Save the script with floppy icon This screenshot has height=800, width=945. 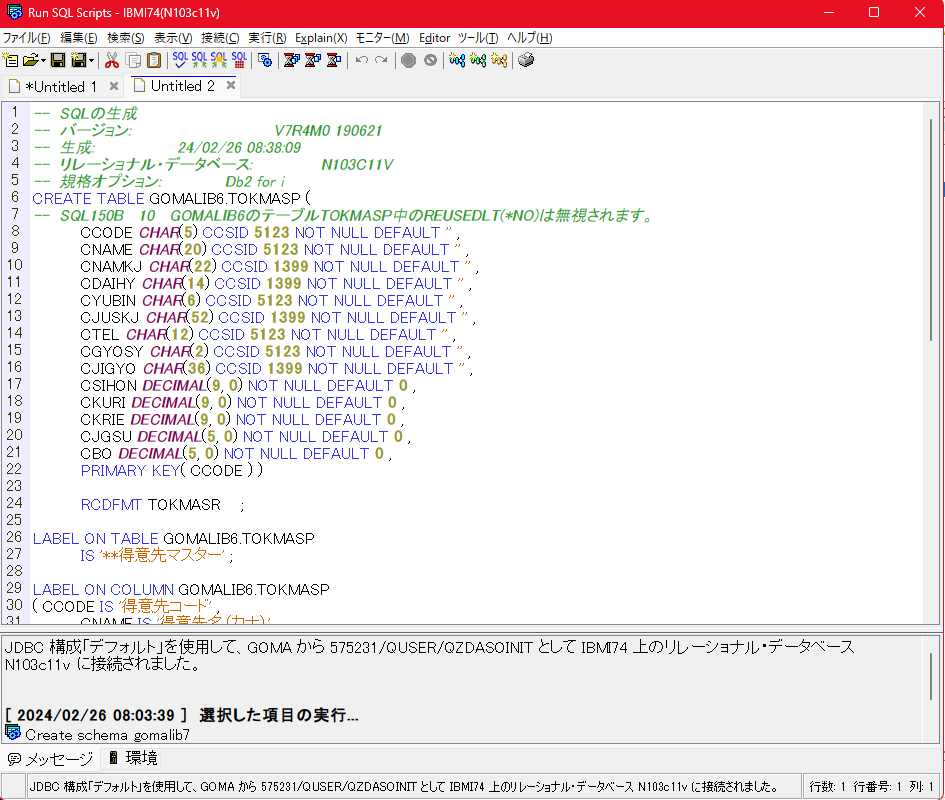(58, 60)
